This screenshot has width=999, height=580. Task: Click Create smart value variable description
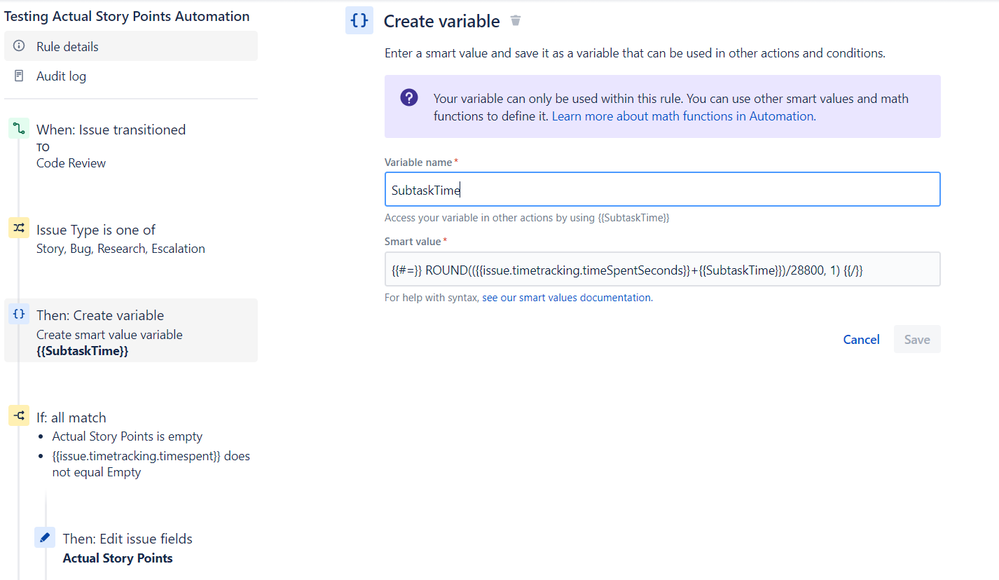[109, 335]
